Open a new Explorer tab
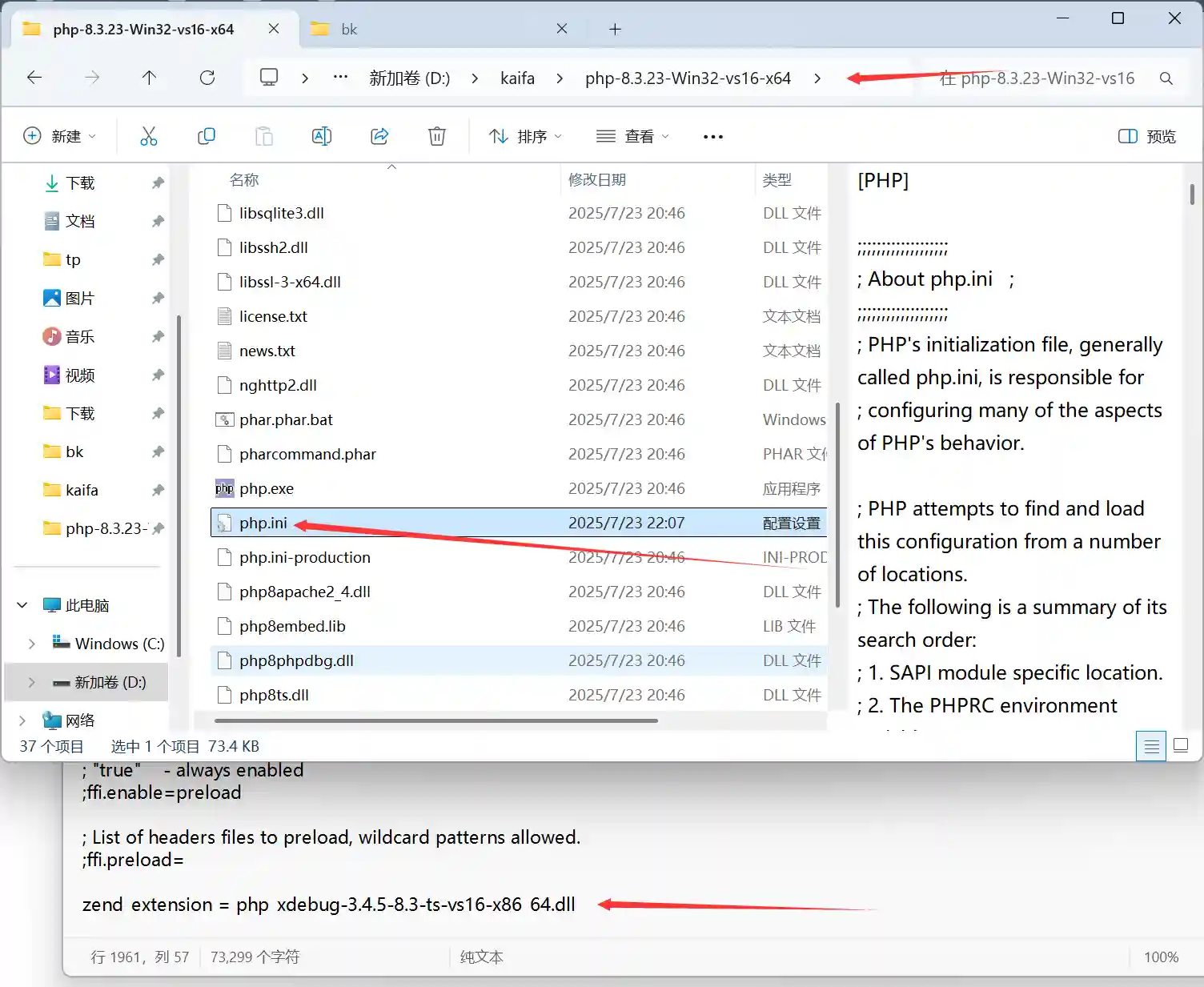 click(x=615, y=29)
